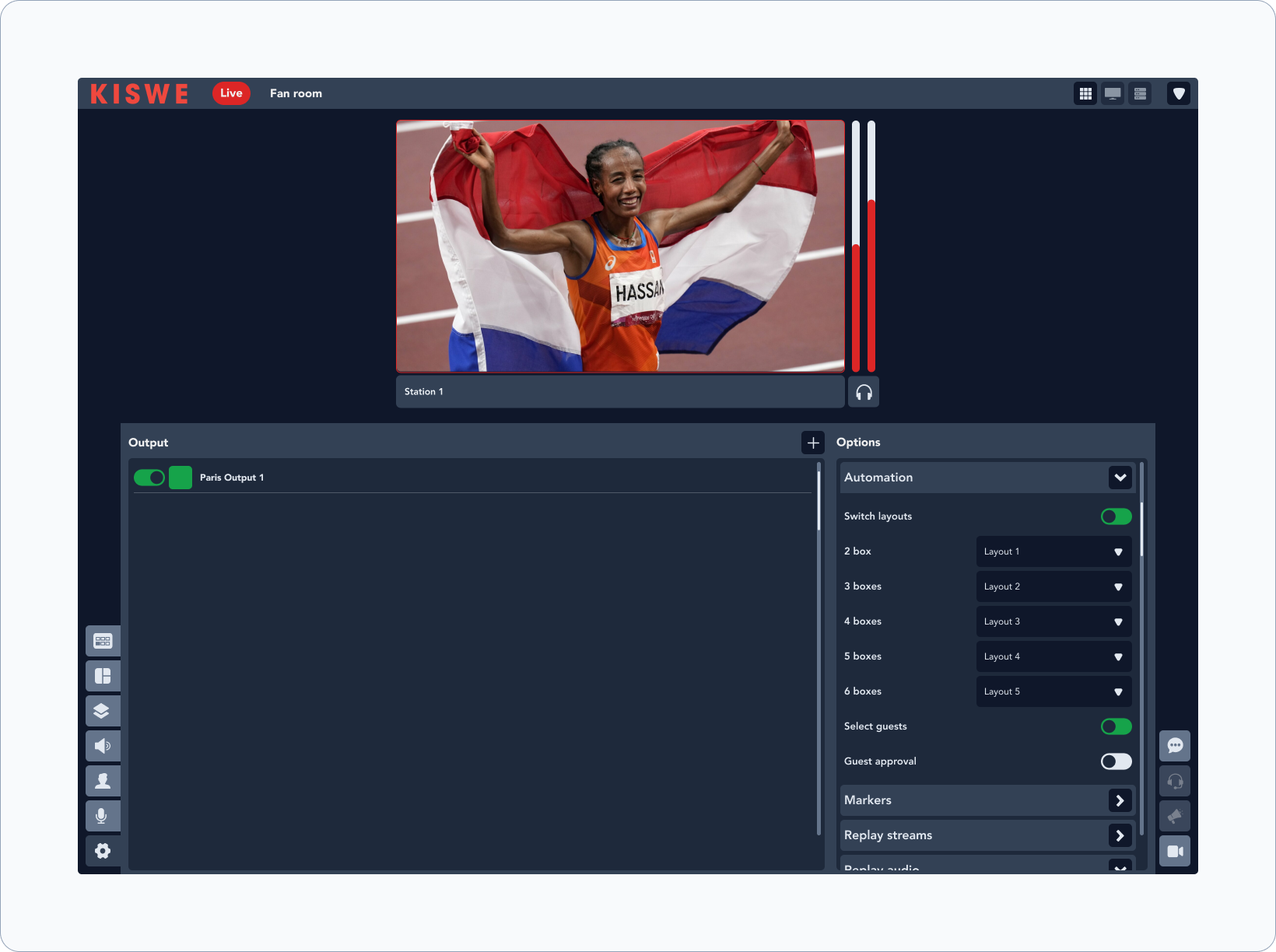The width and height of the screenshot is (1276, 952).
Task: Open the chat bubble panel
Action: click(1175, 746)
